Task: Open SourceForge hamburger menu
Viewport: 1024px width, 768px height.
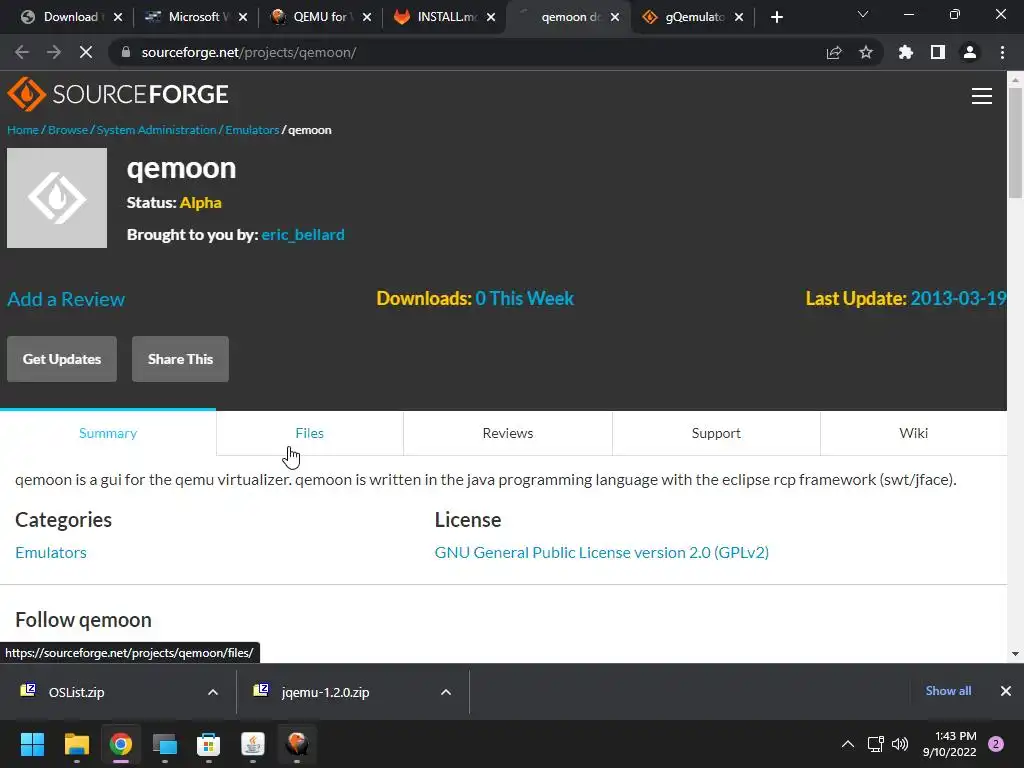Action: 982,96
